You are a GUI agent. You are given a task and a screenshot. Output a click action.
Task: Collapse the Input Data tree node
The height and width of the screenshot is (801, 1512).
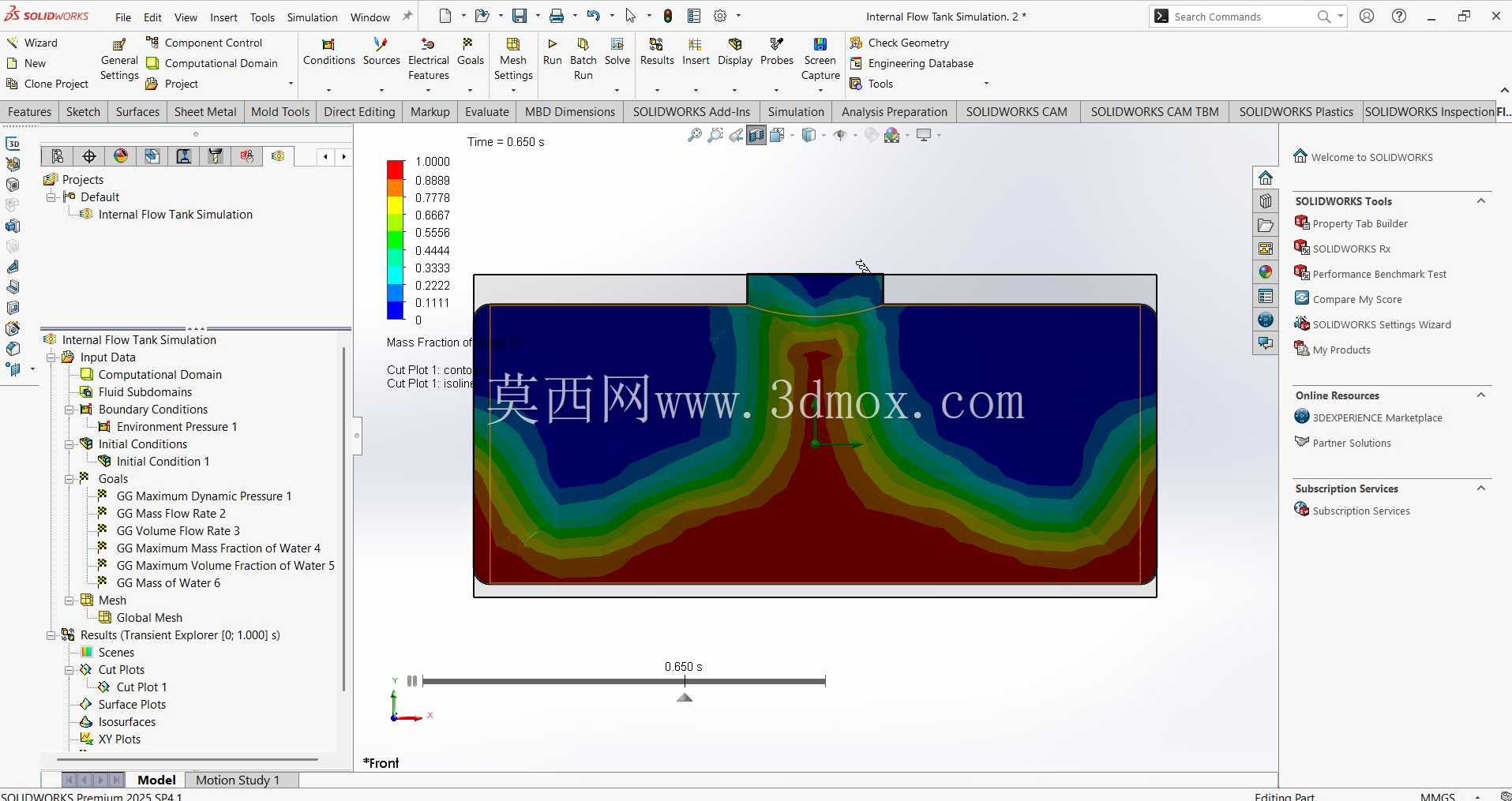51,357
